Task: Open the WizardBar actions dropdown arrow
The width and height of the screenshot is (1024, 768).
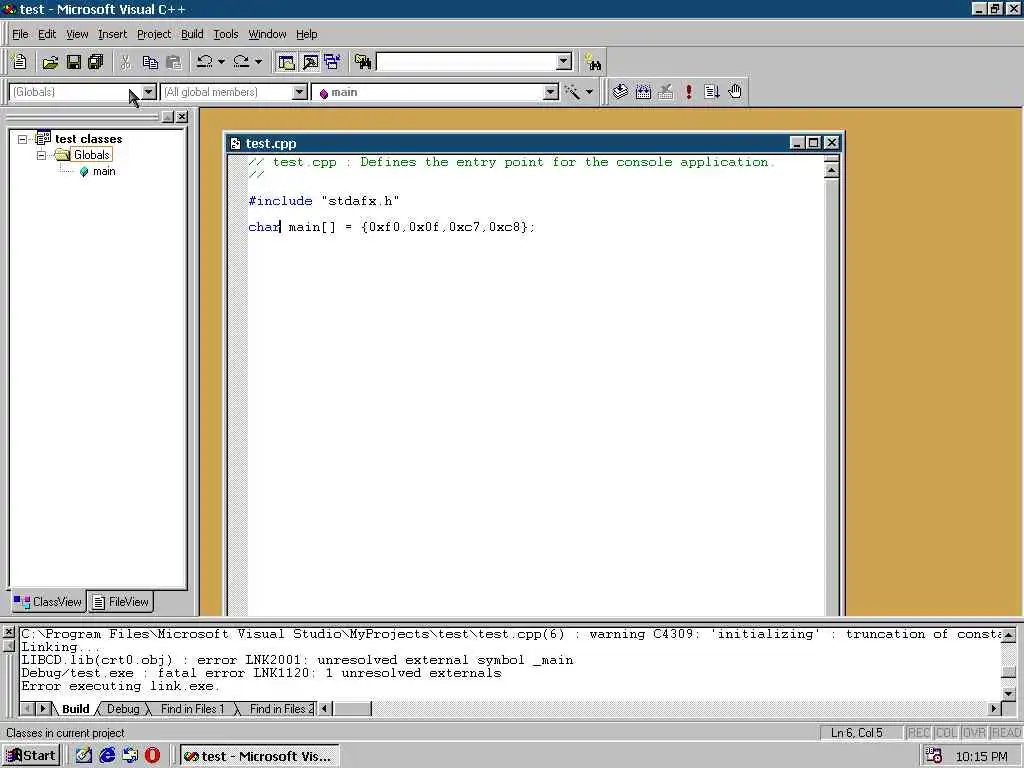Action: [589, 92]
